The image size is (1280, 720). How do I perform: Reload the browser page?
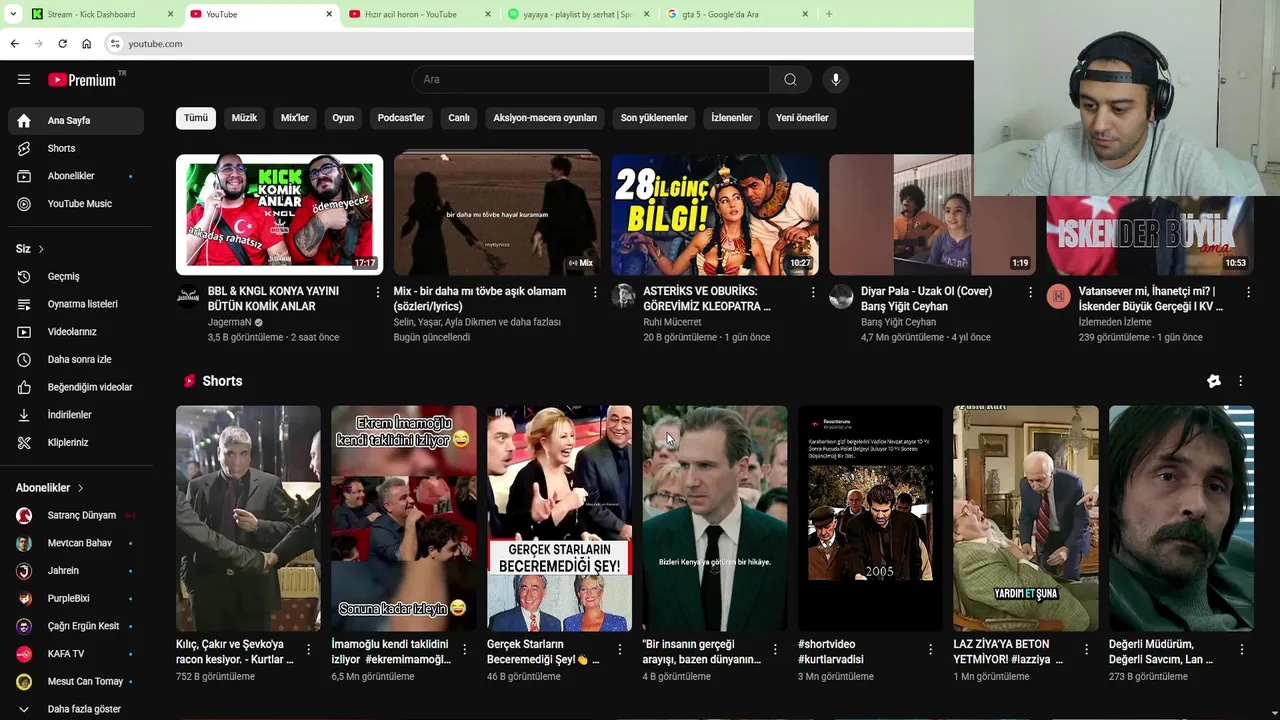point(62,44)
